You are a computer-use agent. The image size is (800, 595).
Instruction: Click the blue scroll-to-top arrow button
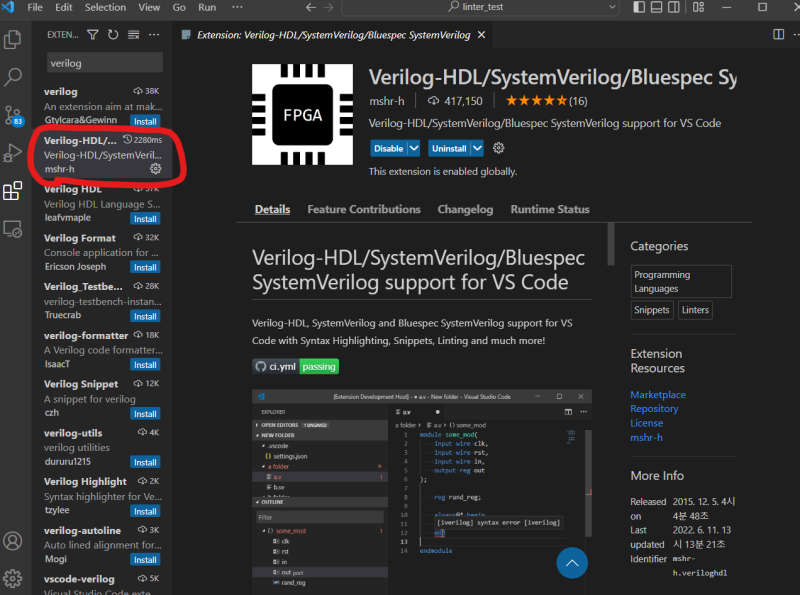click(572, 563)
